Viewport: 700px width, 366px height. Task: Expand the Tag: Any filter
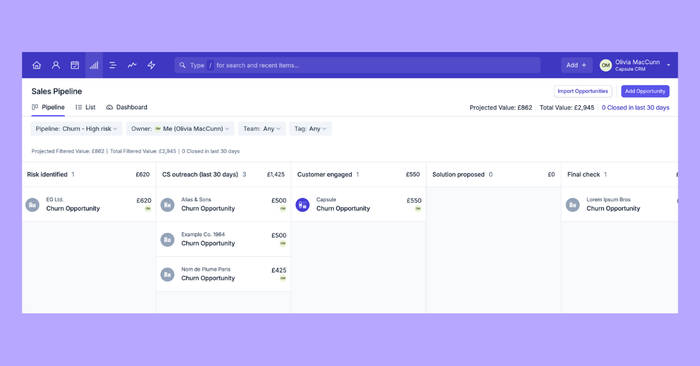pyautogui.click(x=310, y=129)
